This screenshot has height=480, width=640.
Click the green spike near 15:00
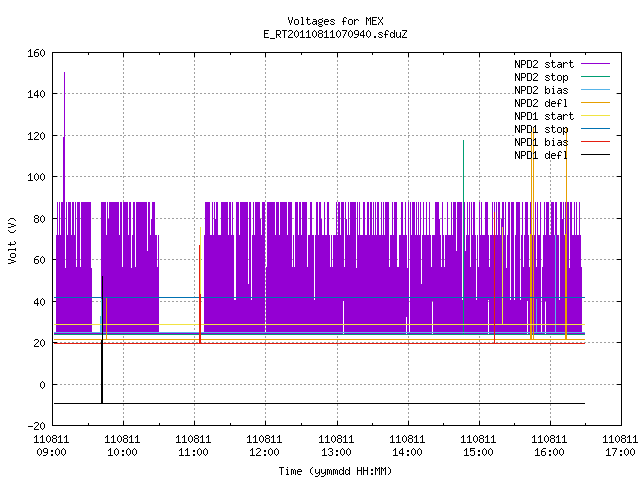463,237
